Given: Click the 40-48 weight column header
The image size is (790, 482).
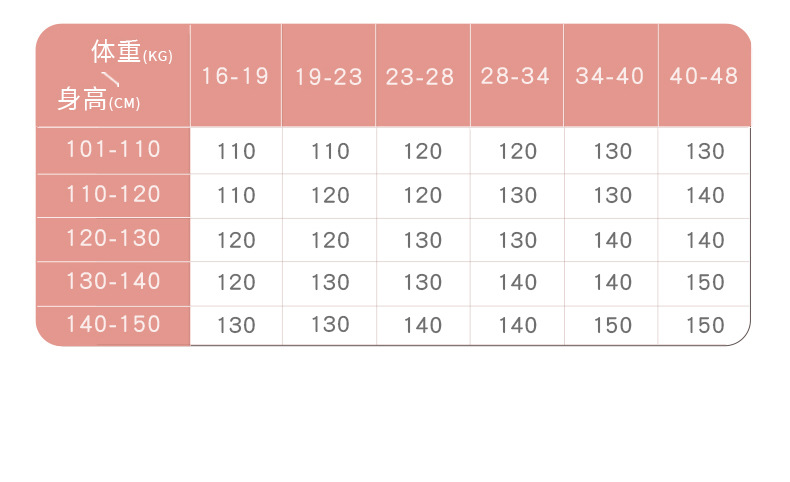Looking at the screenshot, I should [704, 76].
